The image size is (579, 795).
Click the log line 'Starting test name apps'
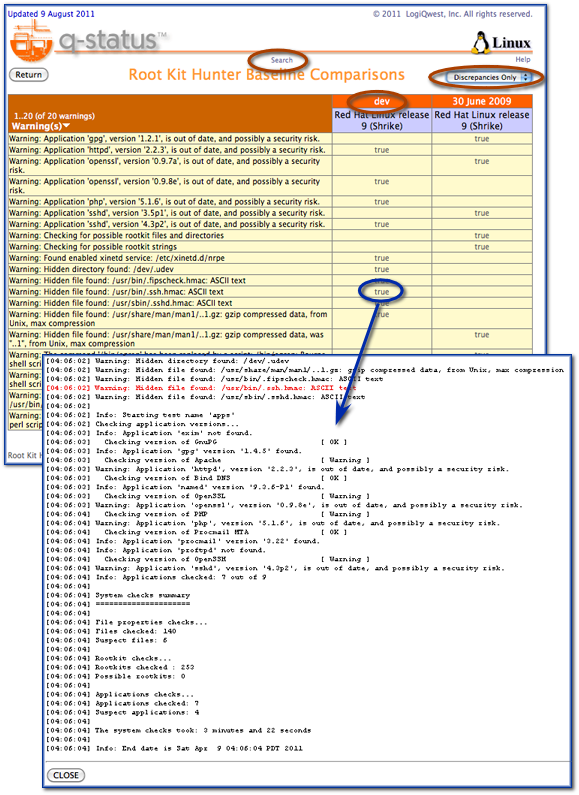(x=139, y=415)
